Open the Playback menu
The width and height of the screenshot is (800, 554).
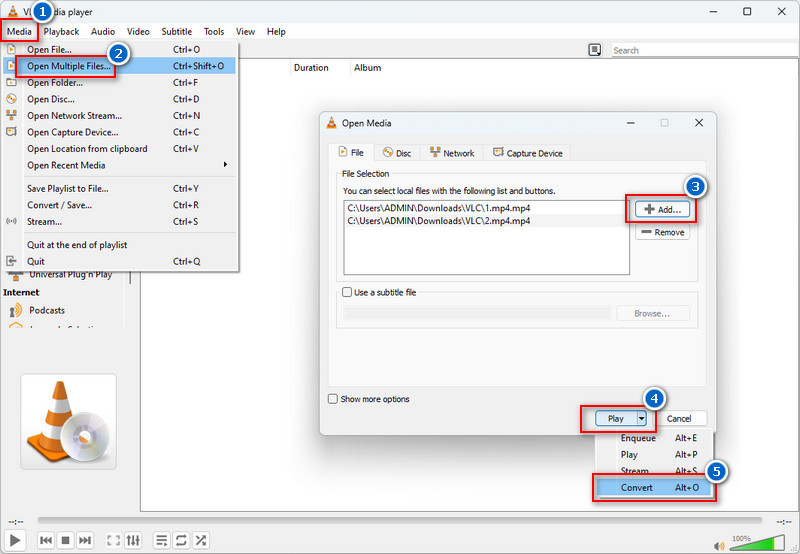click(x=61, y=32)
